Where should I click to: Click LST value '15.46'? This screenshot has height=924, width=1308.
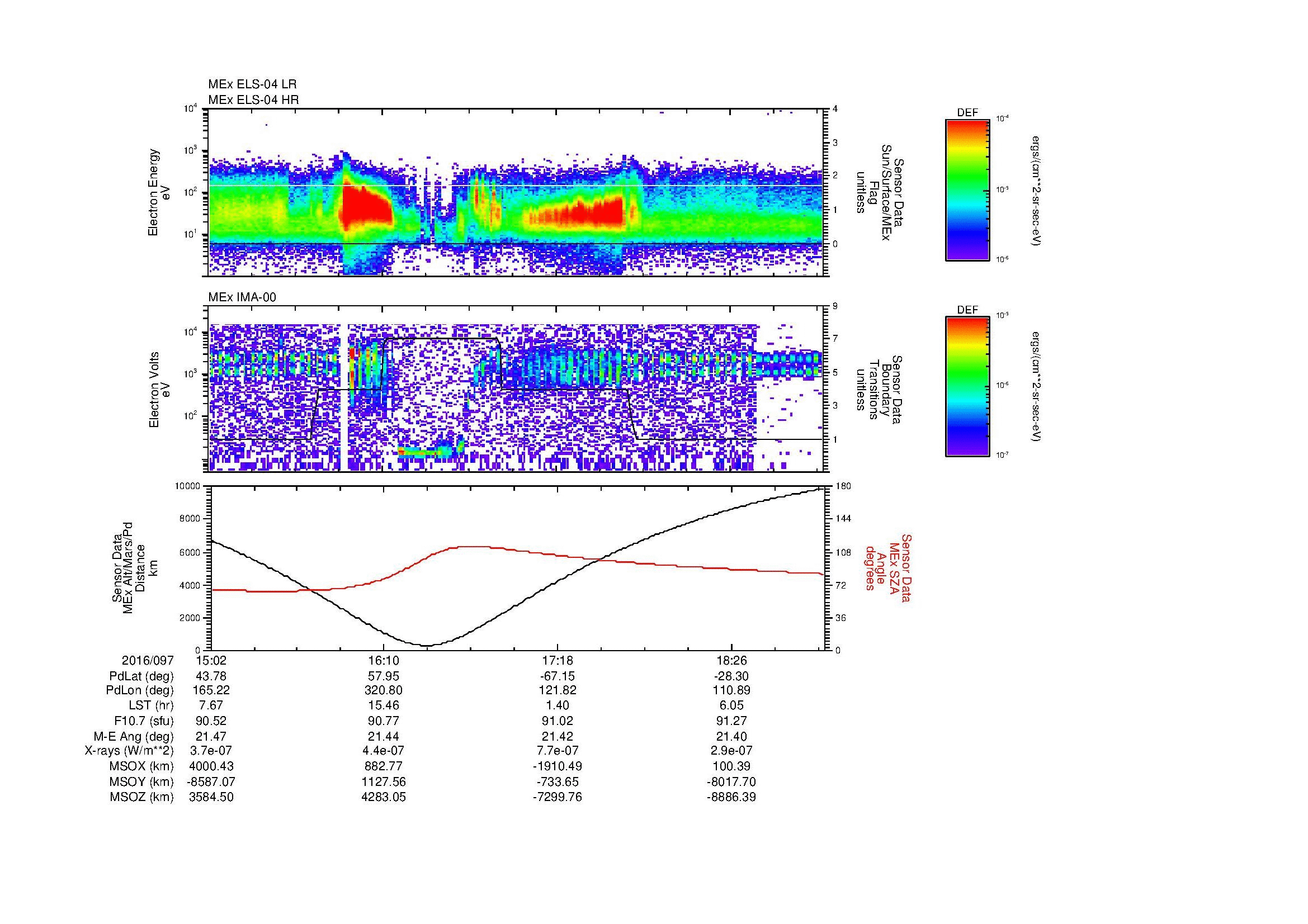[x=385, y=706]
